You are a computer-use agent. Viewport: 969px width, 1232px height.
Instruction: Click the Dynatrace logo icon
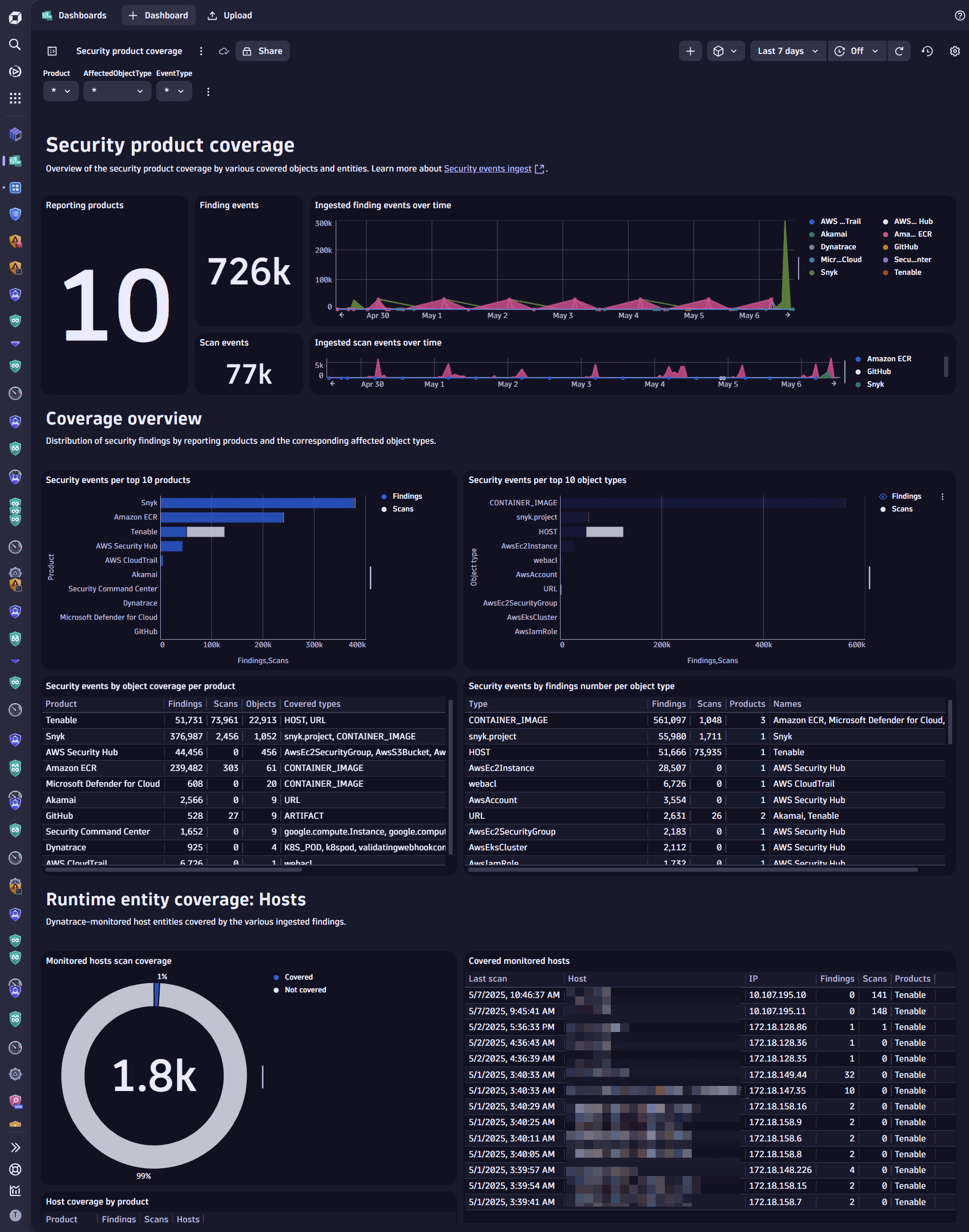[15, 18]
